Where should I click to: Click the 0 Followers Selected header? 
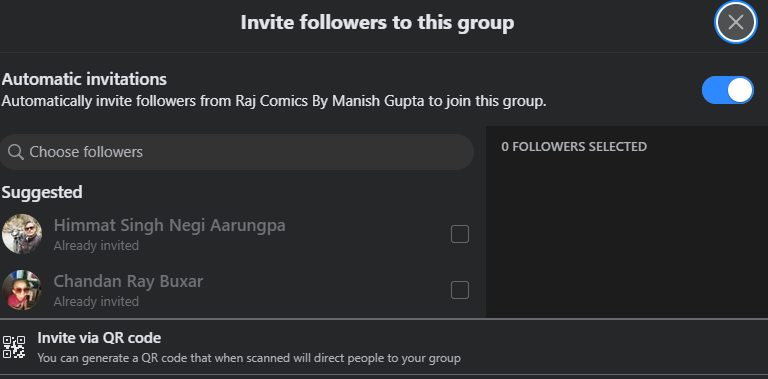tap(574, 146)
